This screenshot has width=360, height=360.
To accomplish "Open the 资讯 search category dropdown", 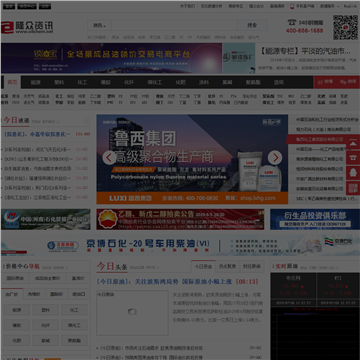I will pyautogui.click(x=99, y=25).
